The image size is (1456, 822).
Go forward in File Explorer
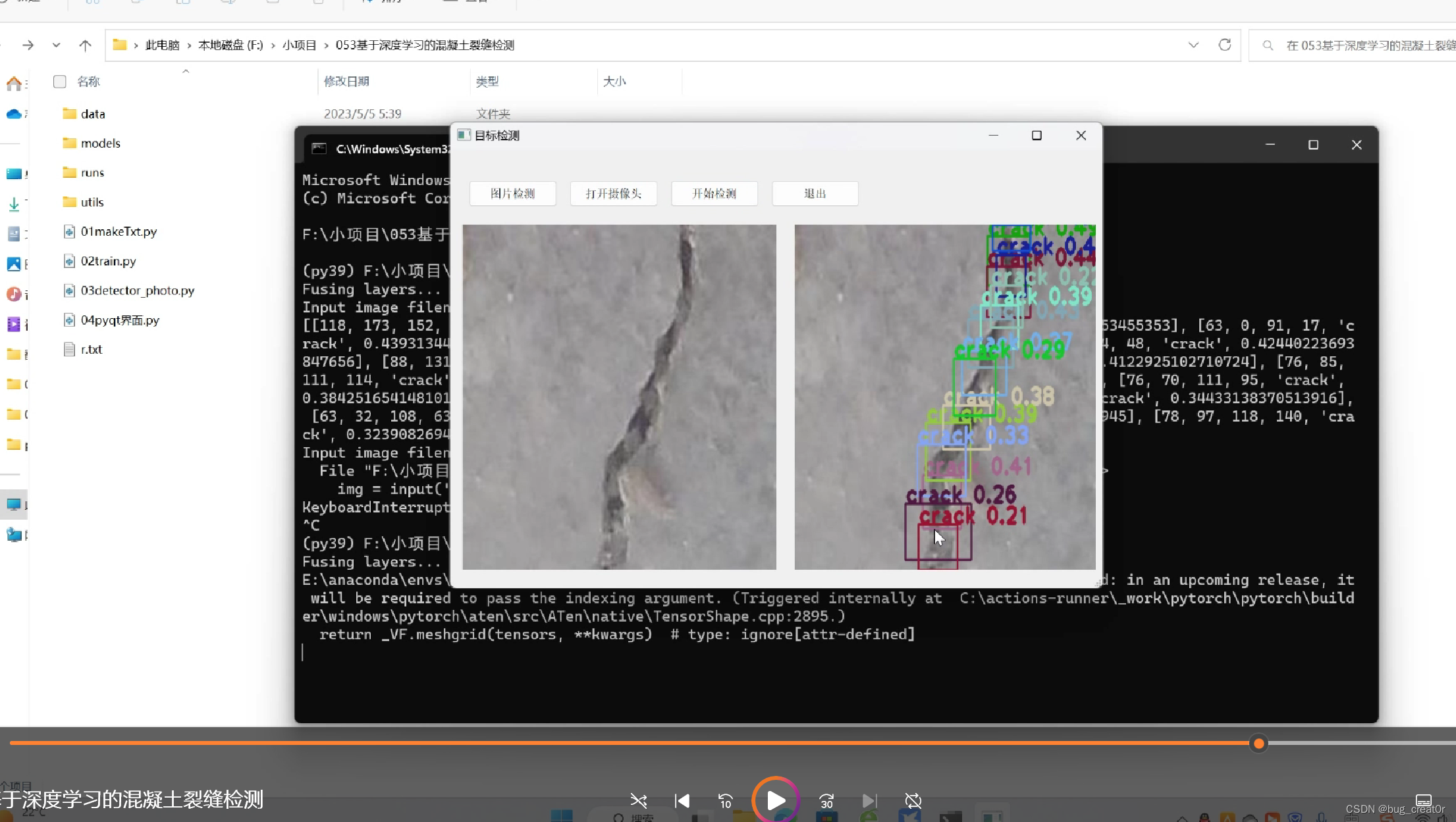[x=28, y=45]
